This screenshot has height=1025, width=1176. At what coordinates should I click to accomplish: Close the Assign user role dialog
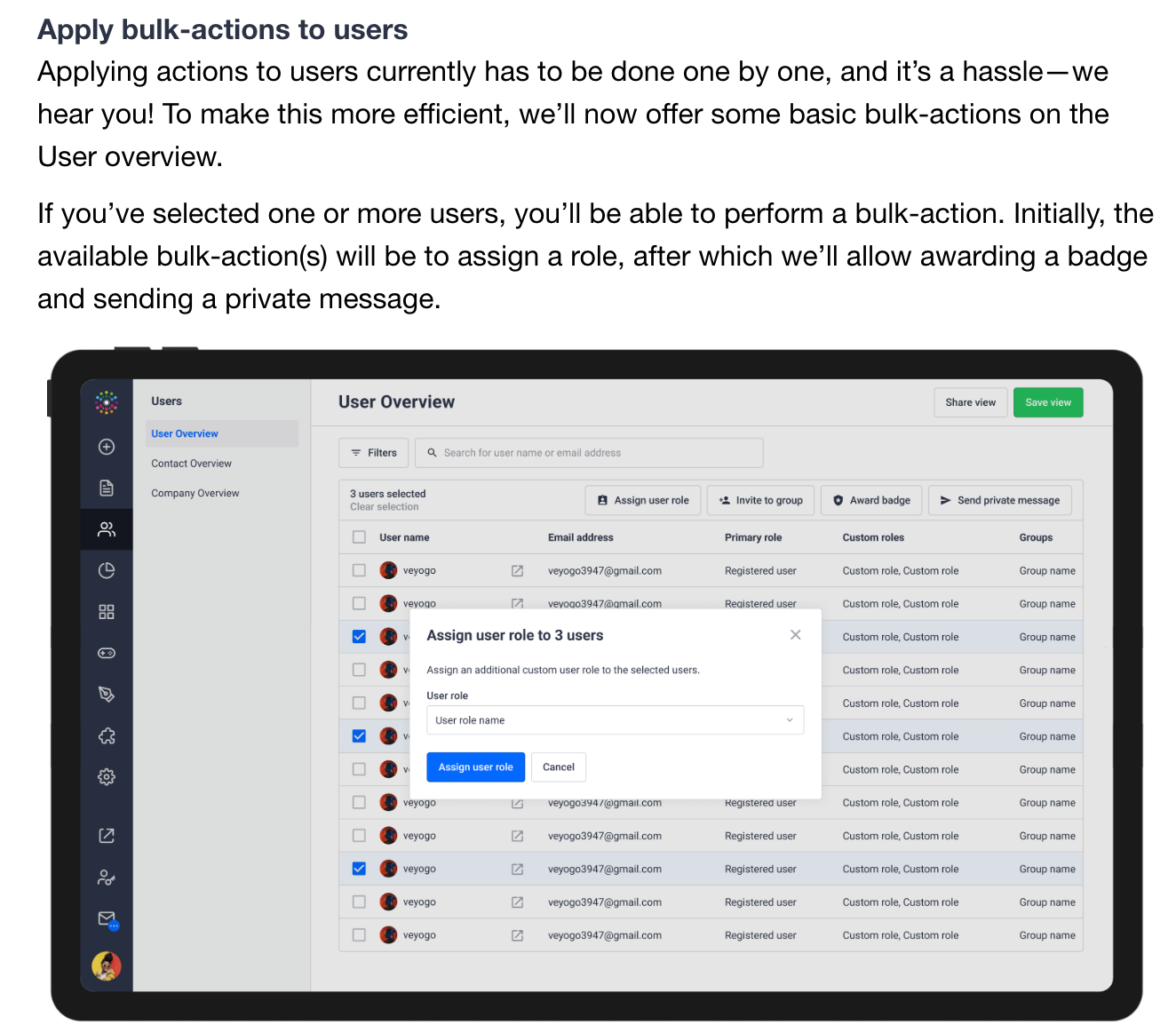[x=796, y=634]
